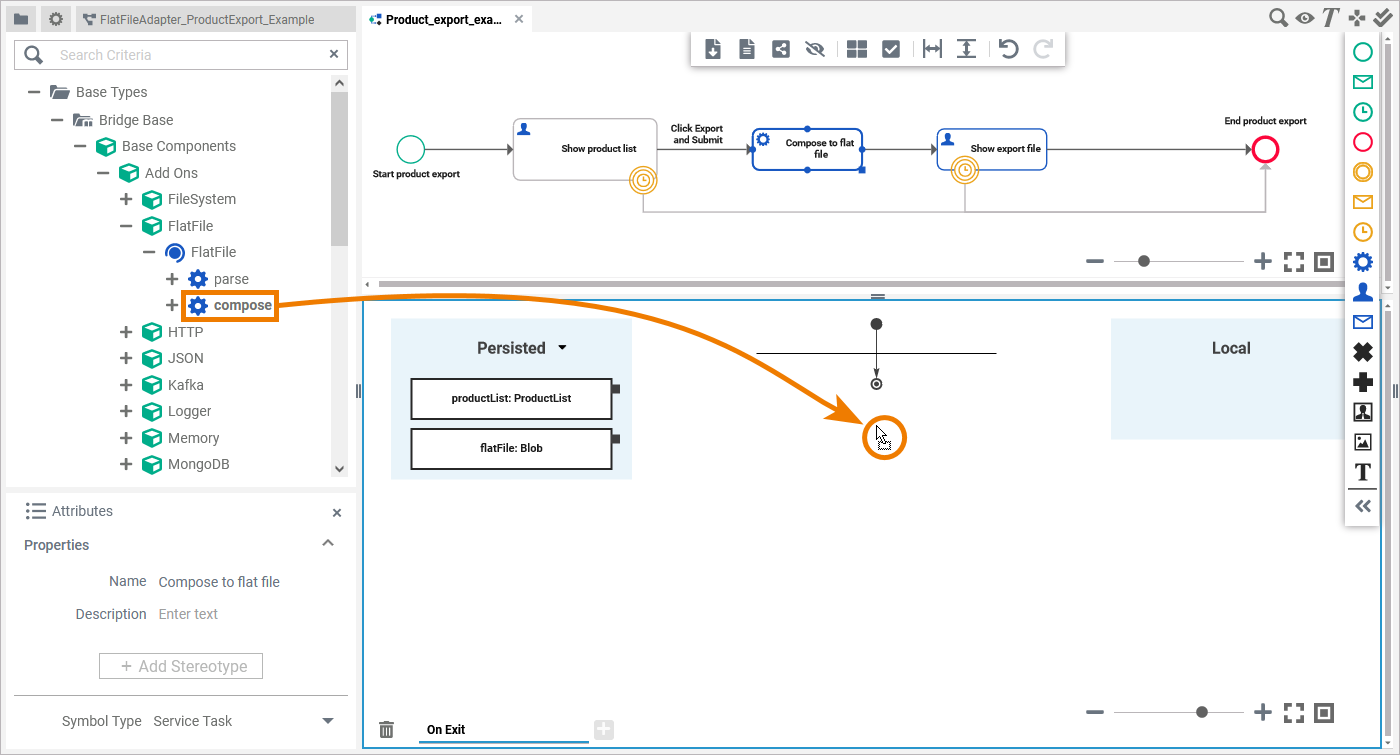Click the lower pane zoom slider handle
The width and height of the screenshot is (1400, 755).
(1202, 712)
